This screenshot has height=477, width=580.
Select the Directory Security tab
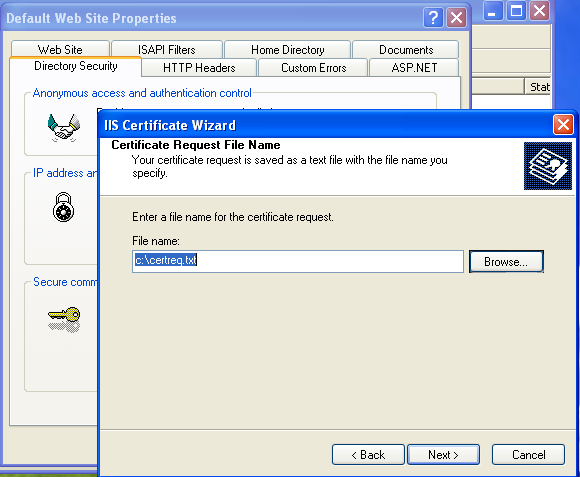point(75,66)
